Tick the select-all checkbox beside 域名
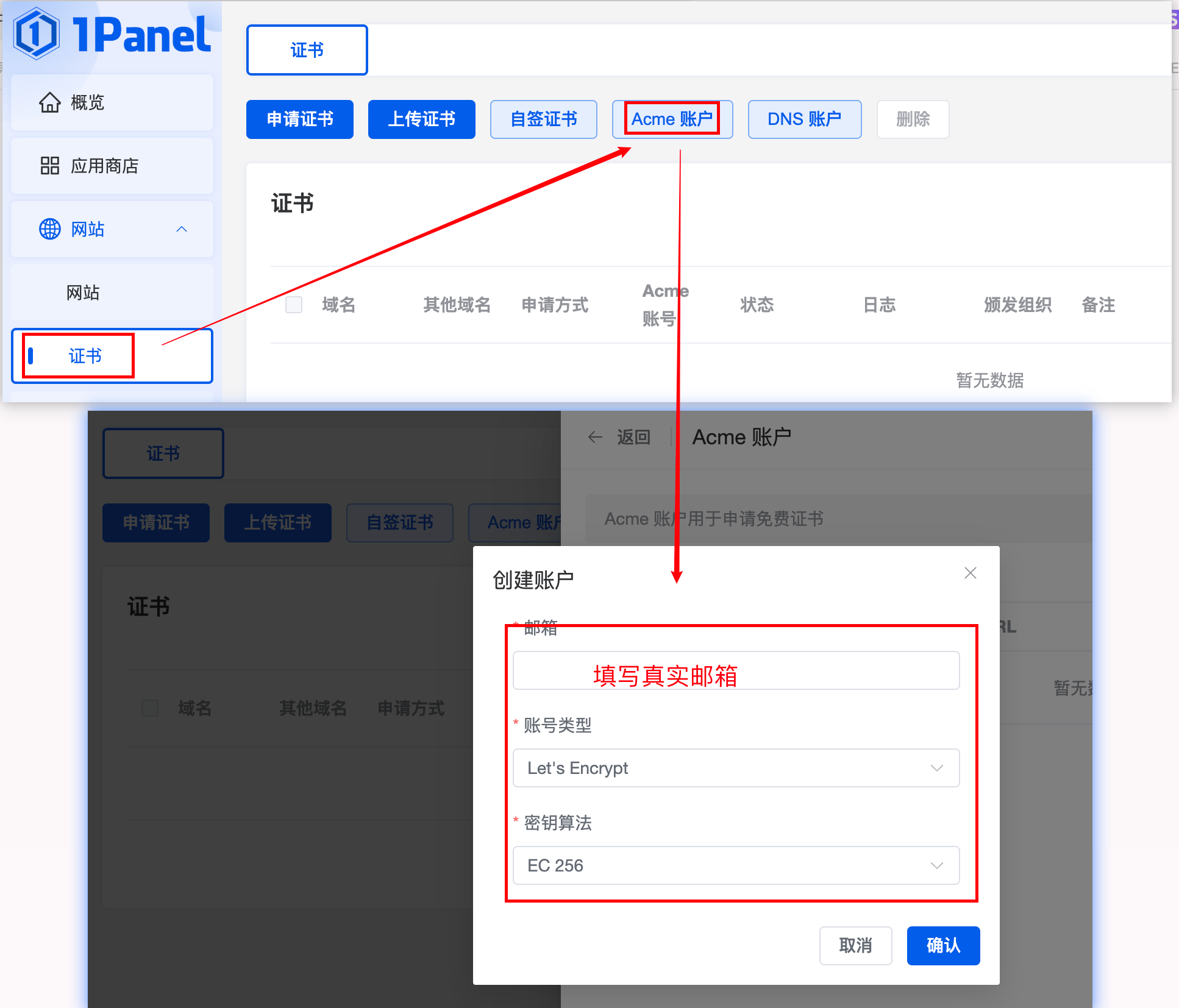1179x1008 pixels. click(294, 305)
